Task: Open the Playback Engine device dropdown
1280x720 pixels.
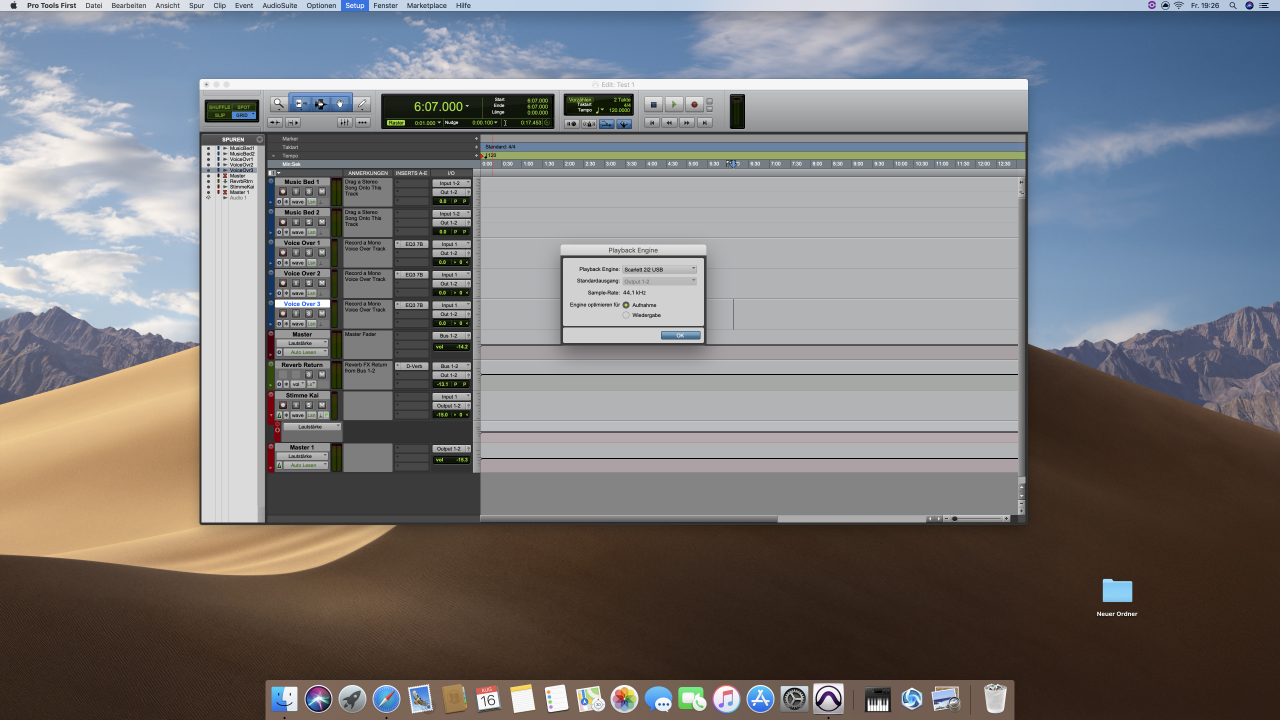Action: click(x=659, y=269)
